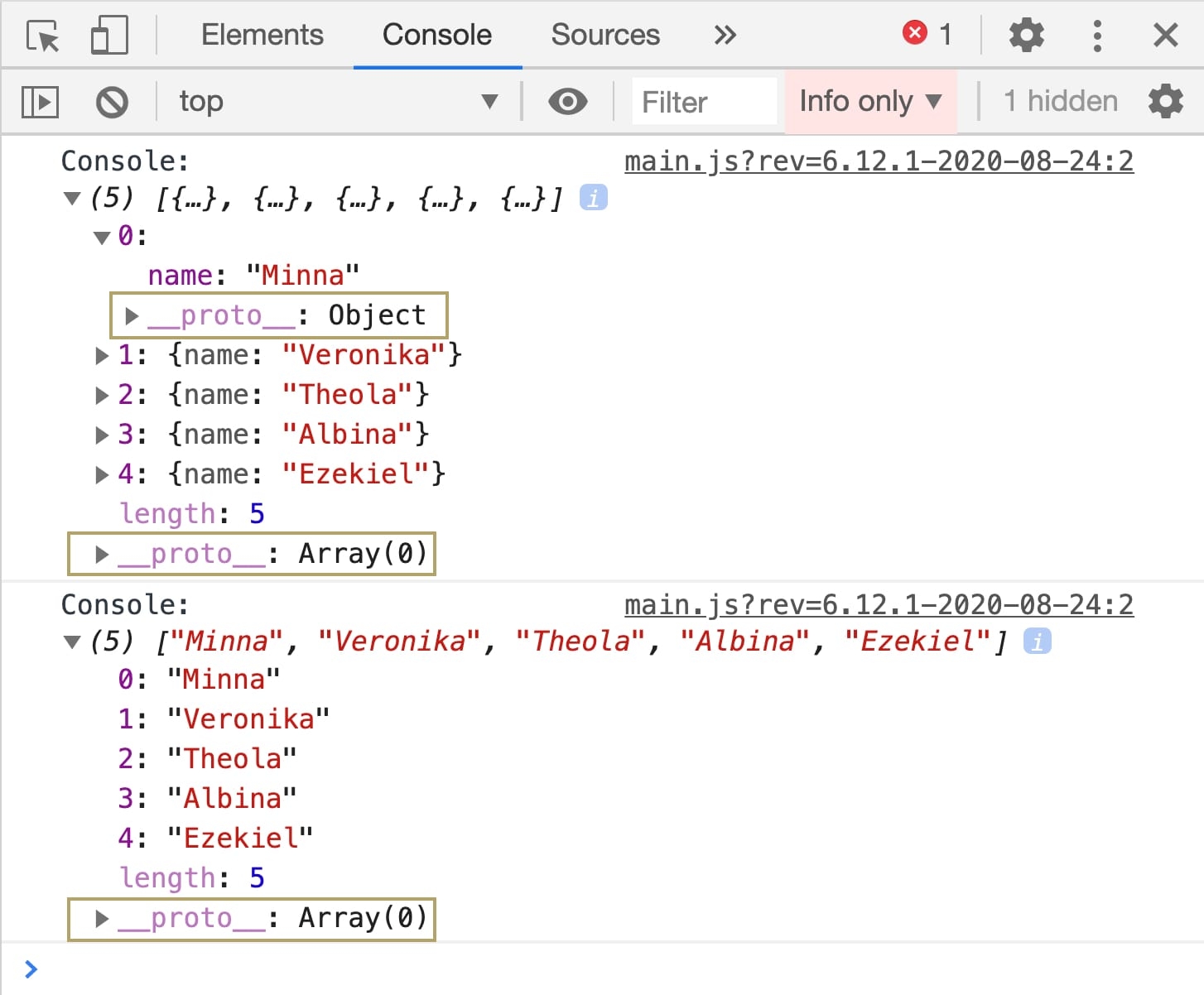Viewport: 1204px width, 995px height.
Task: Open the Info only log level dropdown
Action: tap(871, 102)
